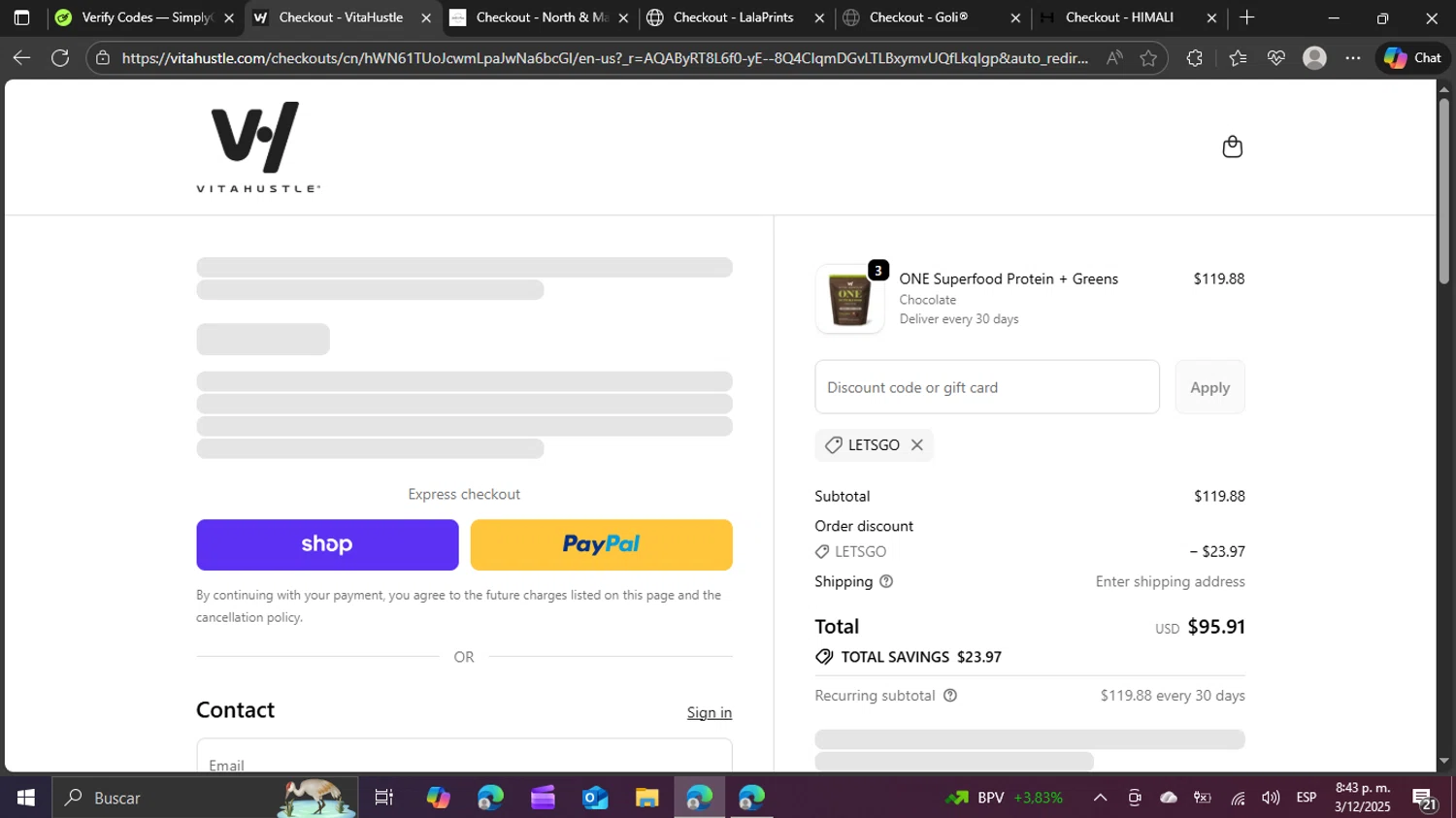Screen dimensions: 1456x818
Task: Open the notification center icon
Action: pos(1425,799)
